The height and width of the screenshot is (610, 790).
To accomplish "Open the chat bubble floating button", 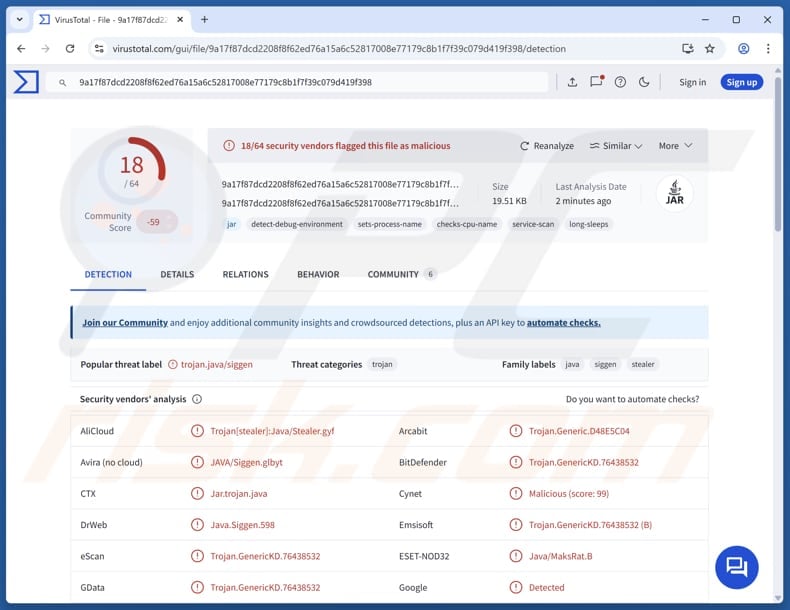I will (x=737, y=567).
